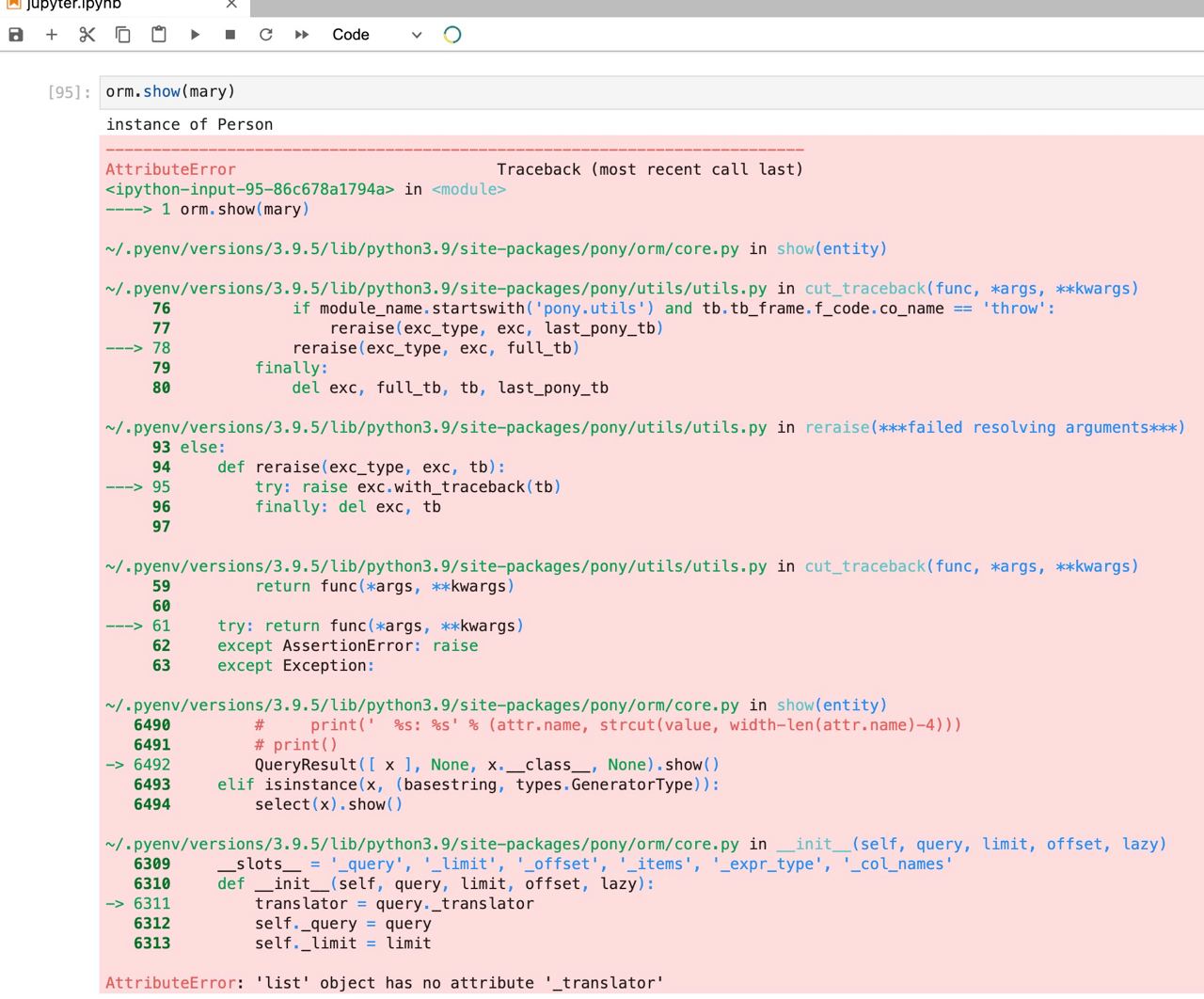Click the final AttributeError message line
The width and height of the screenshot is (1204, 999).
coord(384,982)
